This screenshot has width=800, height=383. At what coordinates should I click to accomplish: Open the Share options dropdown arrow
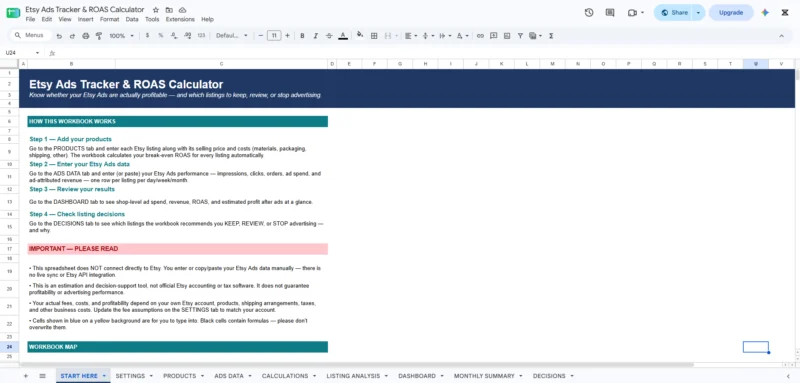(698, 13)
